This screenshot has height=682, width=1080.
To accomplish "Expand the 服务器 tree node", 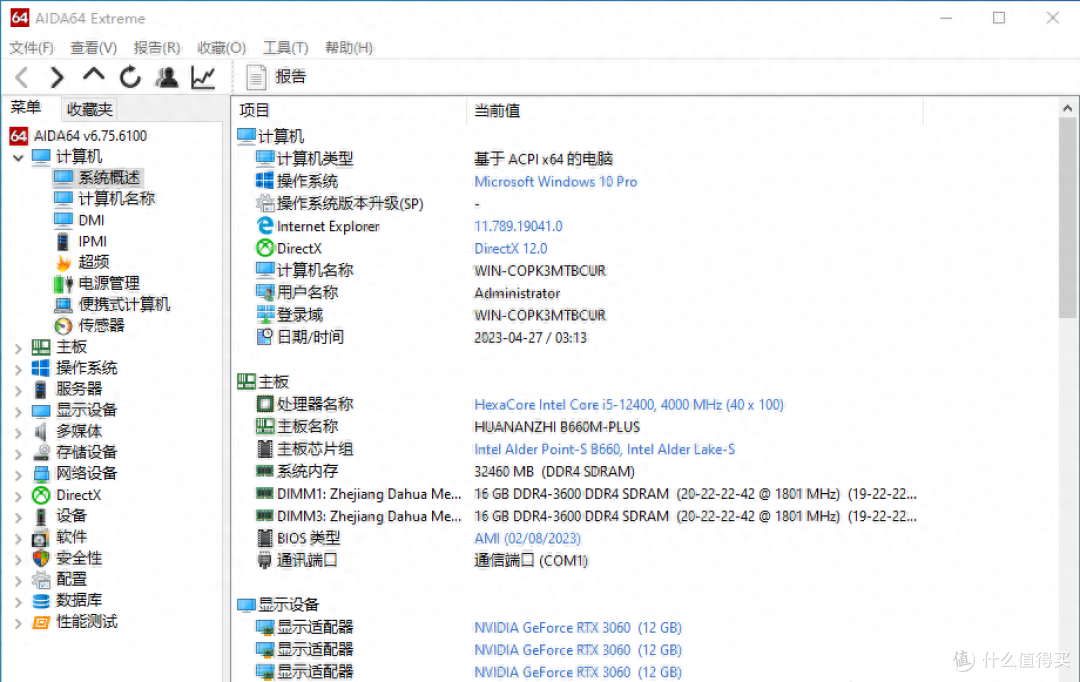I will tap(19, 391).
